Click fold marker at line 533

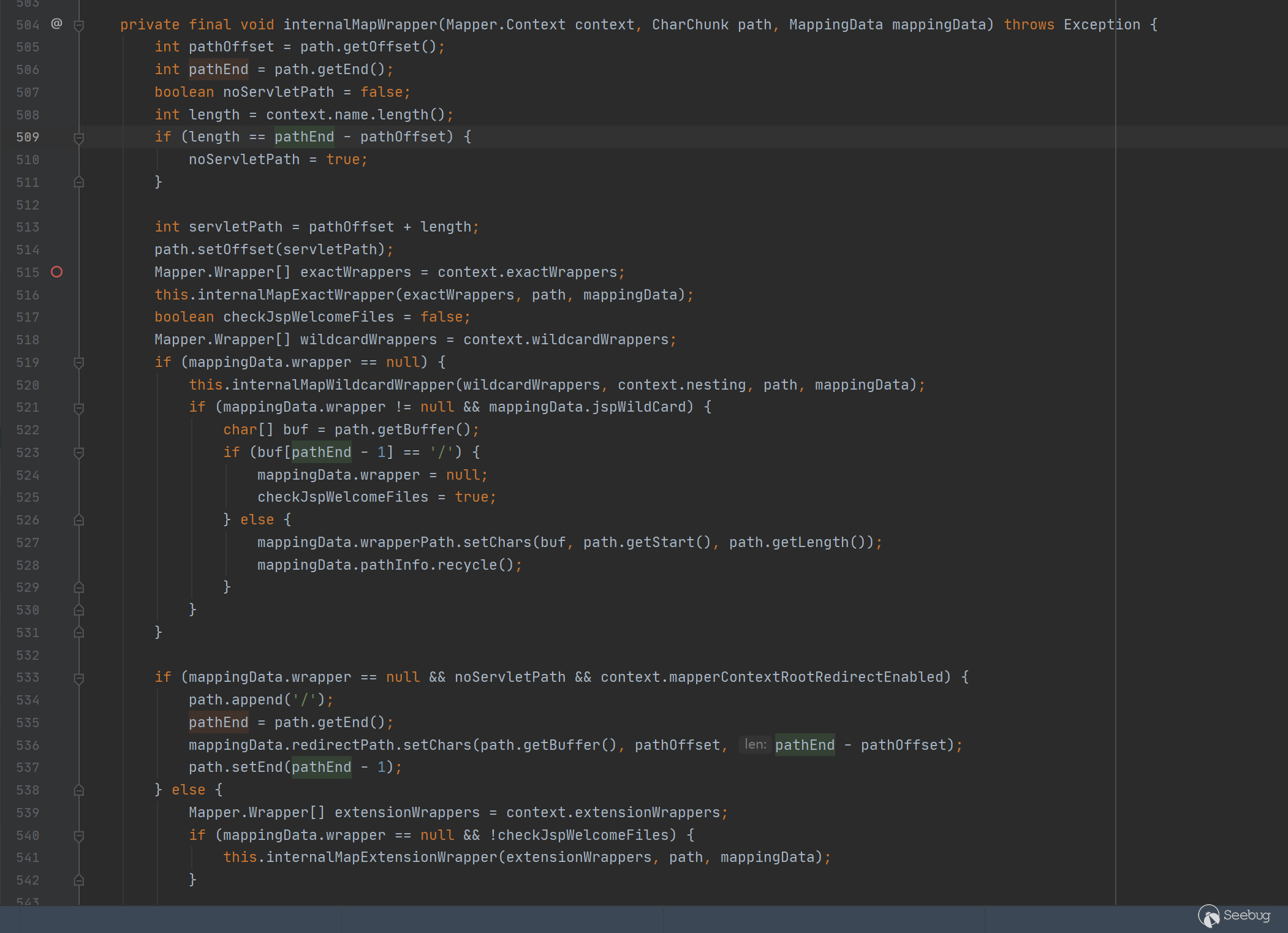coord(78,678)
